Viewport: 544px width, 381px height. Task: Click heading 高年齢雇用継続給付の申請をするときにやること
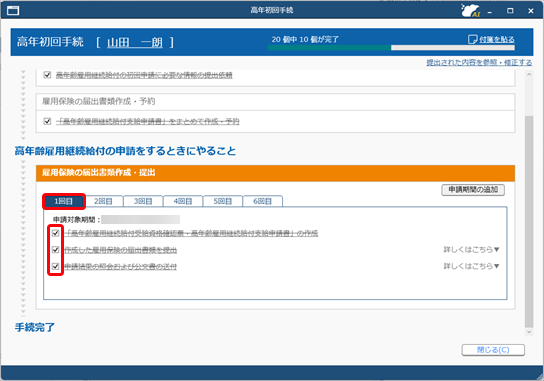click(125, 151)
